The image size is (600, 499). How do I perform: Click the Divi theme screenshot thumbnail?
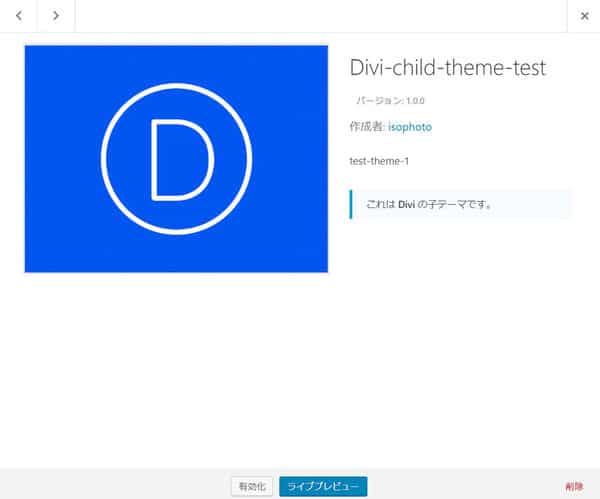(x=176, y=159)
